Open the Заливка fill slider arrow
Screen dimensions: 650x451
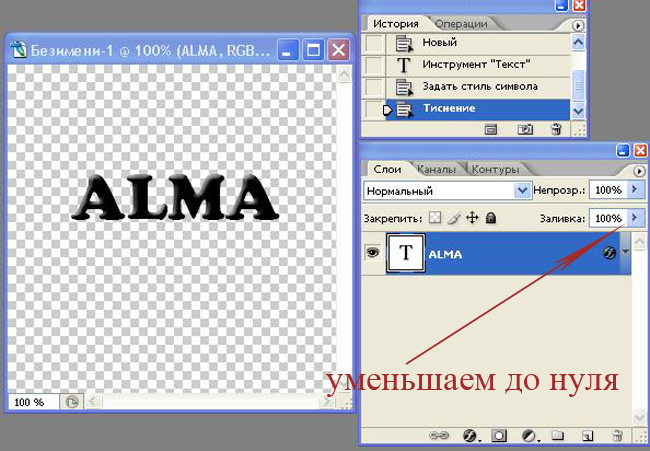pos(637,217)
